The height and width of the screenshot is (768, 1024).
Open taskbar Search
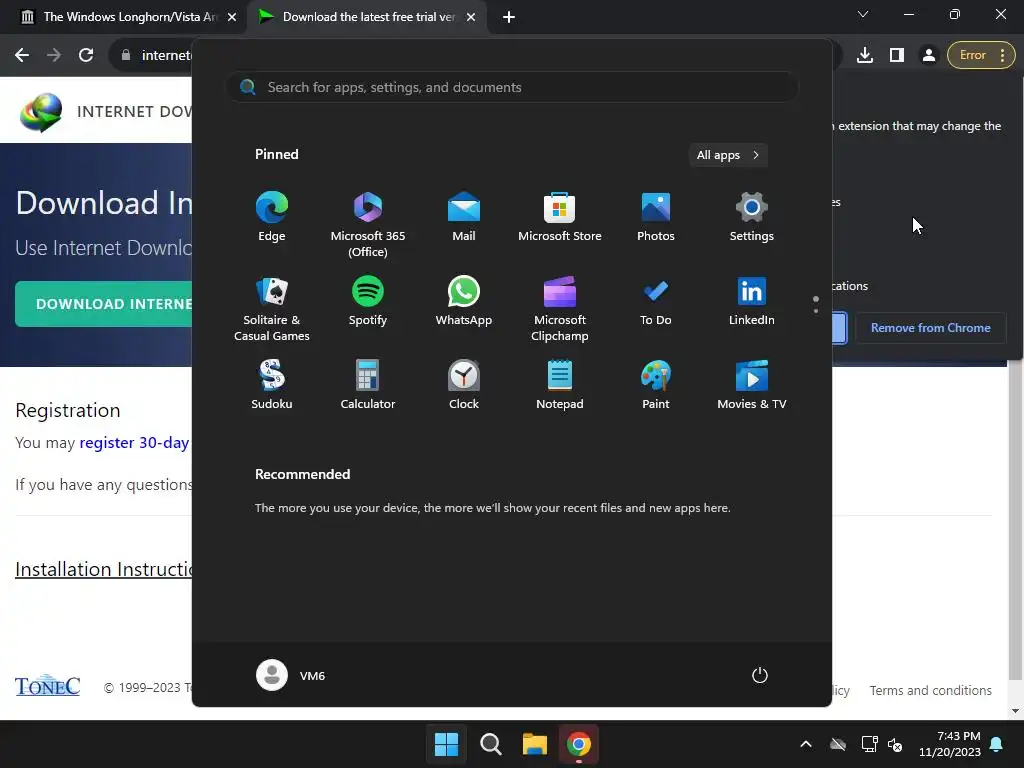point(490,744)
